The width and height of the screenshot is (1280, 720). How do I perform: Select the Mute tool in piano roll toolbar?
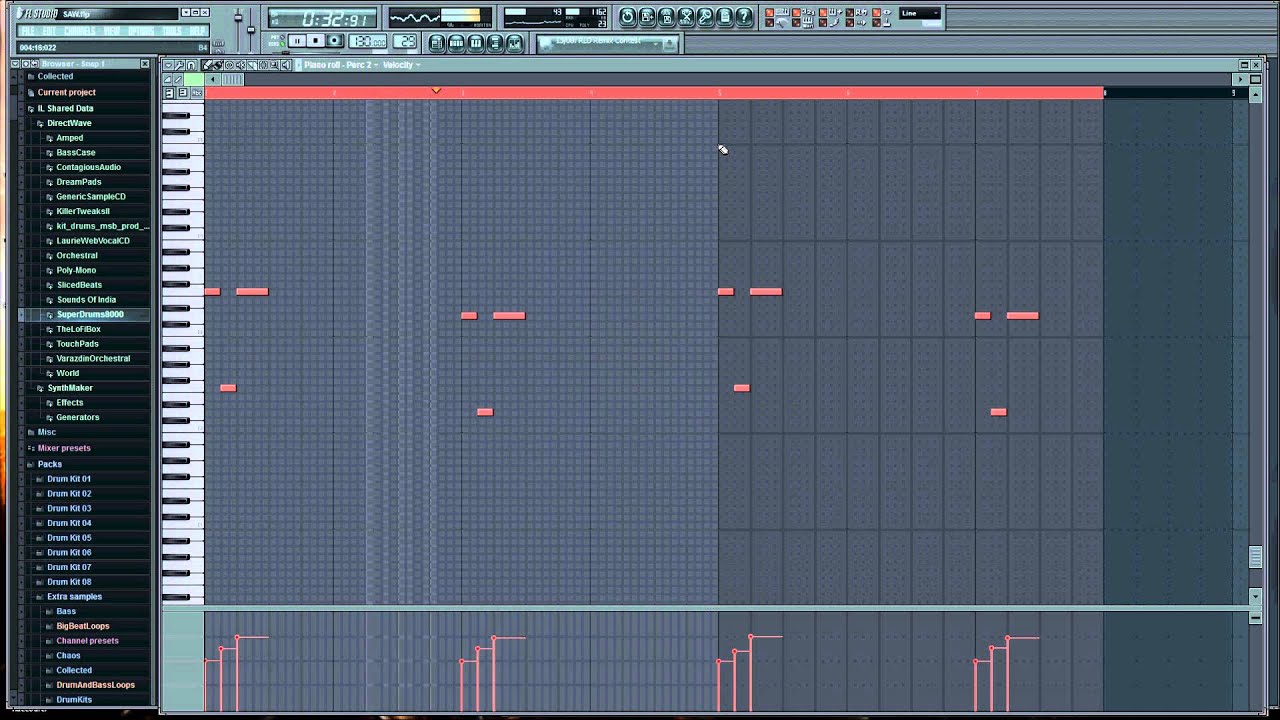click(241, 65)
